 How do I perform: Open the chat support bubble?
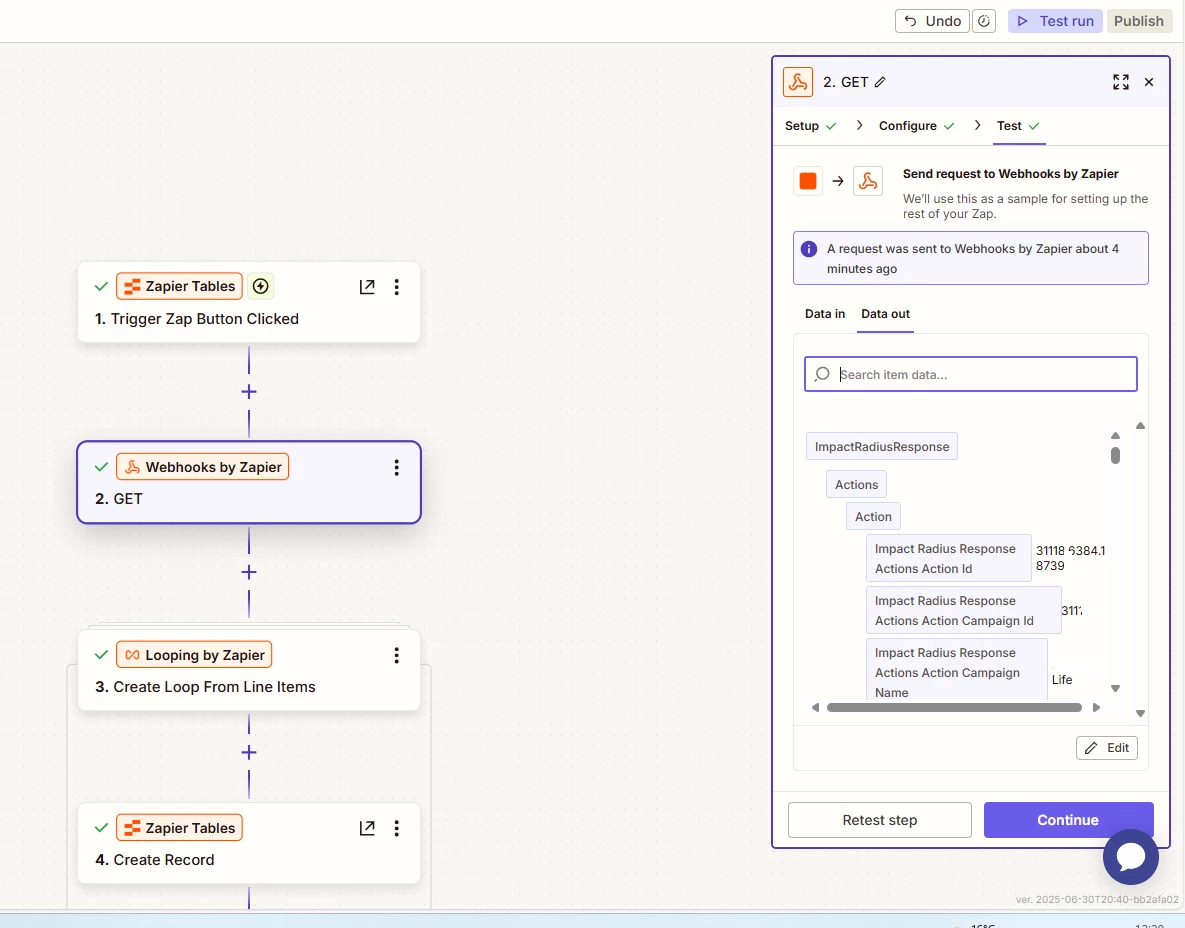pos(1131,857)
